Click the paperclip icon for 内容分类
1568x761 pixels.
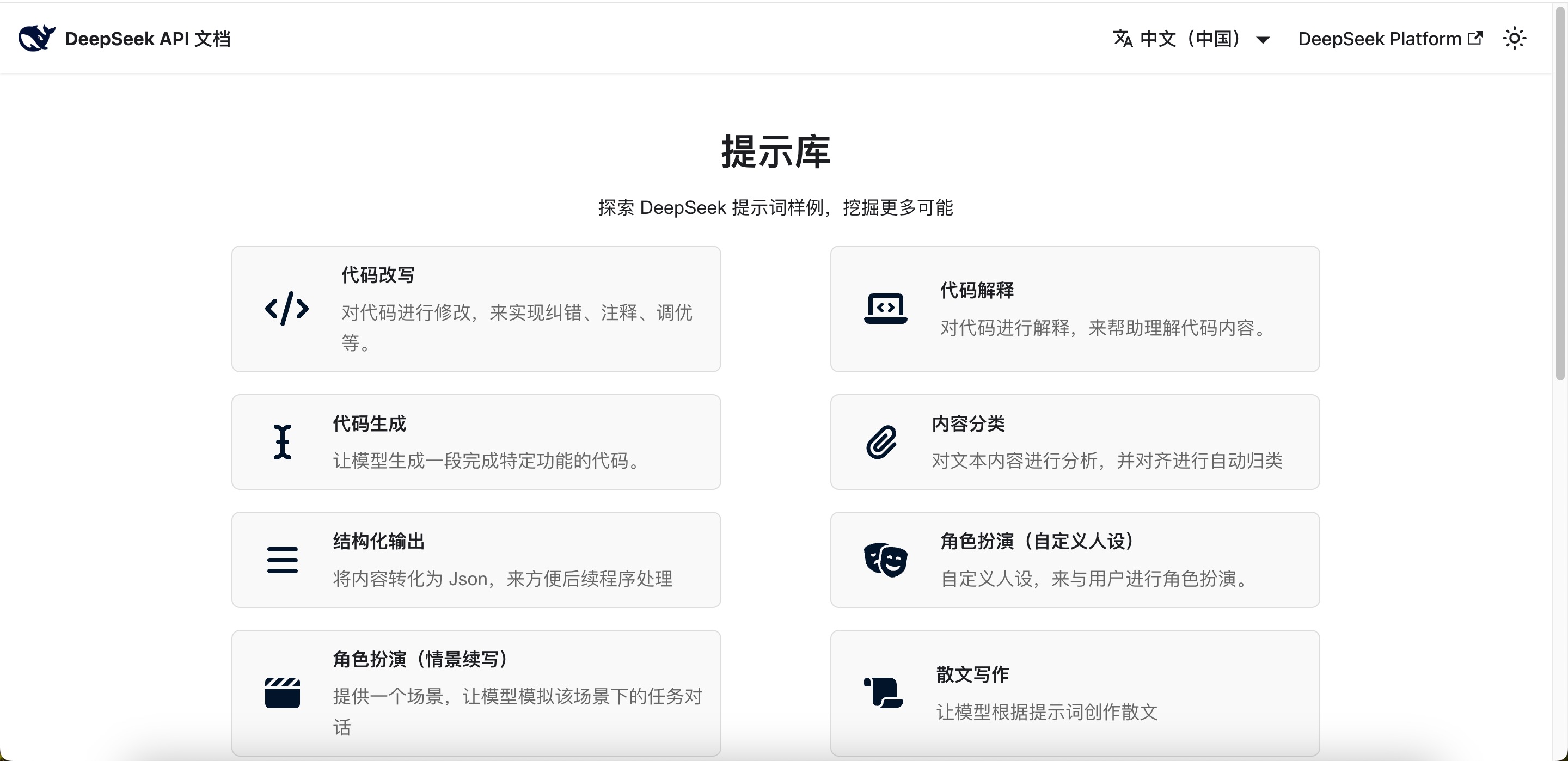click(881, 442)
